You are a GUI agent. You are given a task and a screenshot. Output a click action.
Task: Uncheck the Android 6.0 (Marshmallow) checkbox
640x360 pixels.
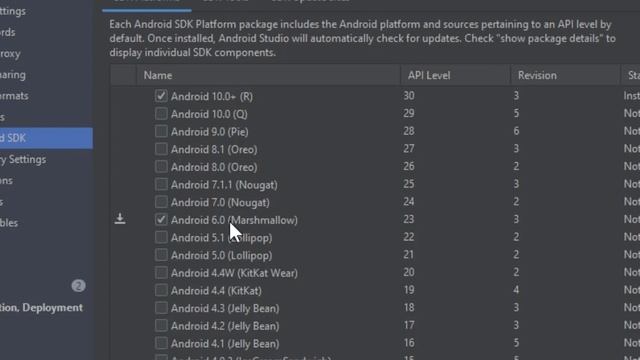161,220
